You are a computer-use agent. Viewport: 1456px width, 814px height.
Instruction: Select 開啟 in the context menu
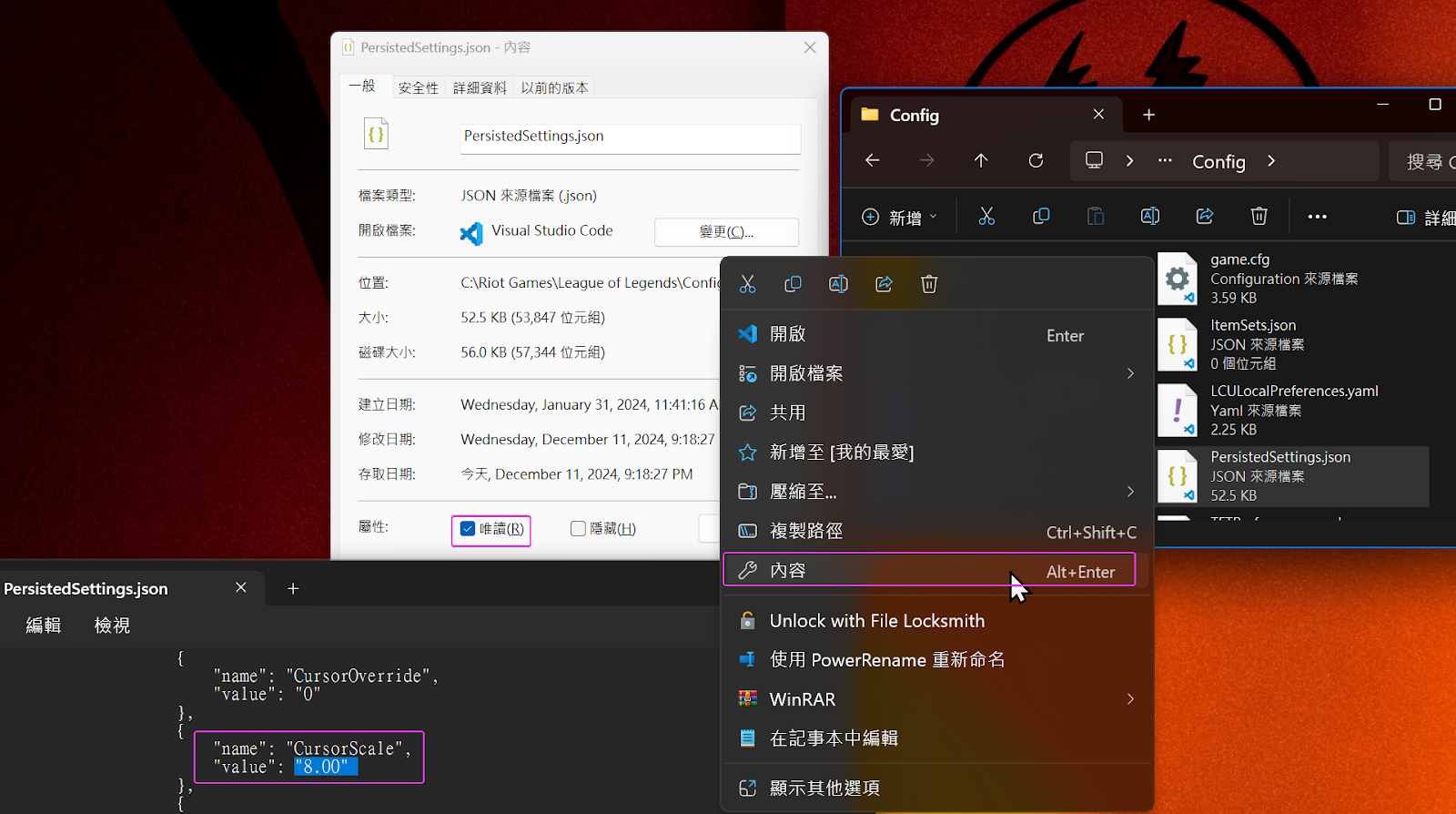[x=937, y=334]
